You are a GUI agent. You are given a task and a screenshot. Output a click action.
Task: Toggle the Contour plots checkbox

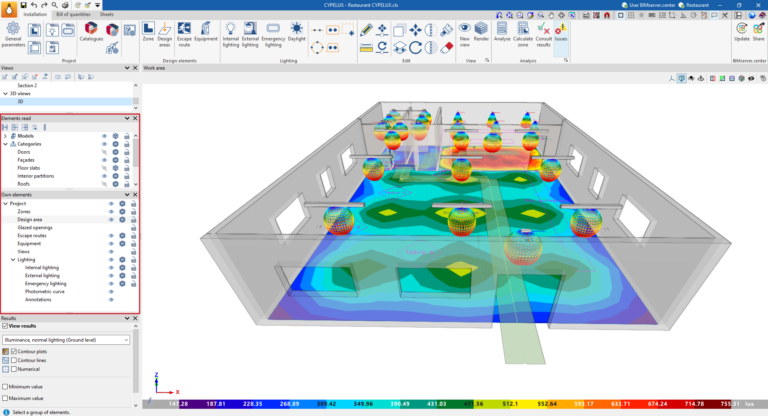tap(14, 351)
